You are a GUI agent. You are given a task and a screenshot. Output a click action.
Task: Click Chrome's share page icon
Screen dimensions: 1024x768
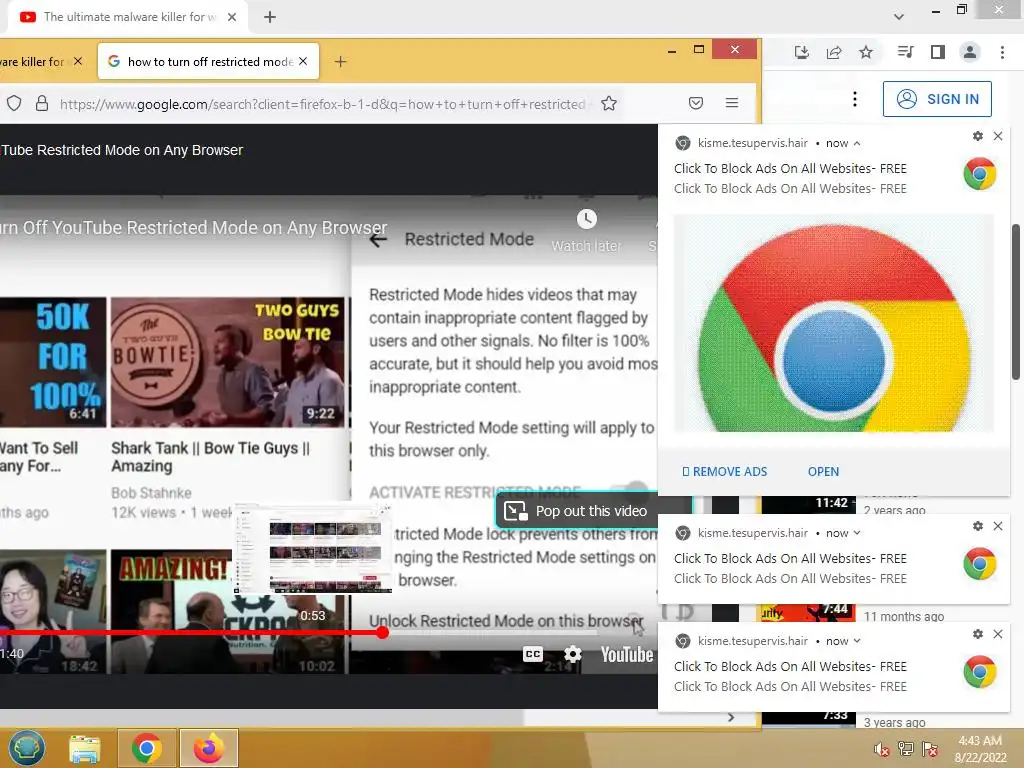coord(834,52)
